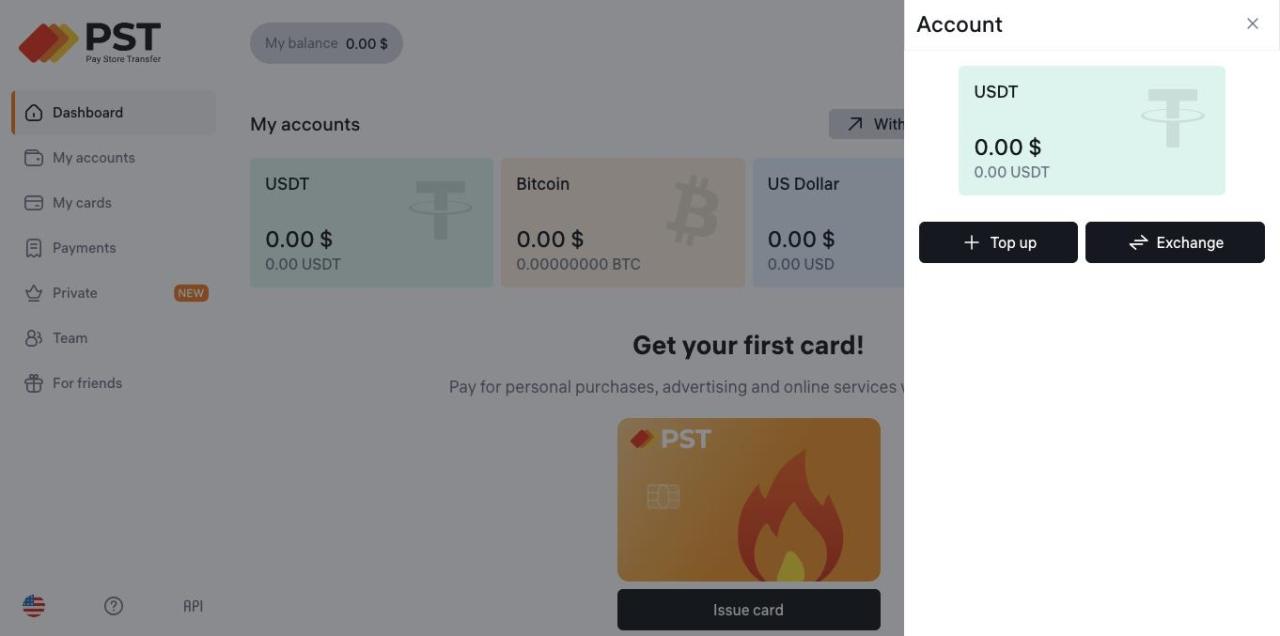Open the Team people icon
Viewport: 1280px width, 636px height.
[x=34, y=338]
